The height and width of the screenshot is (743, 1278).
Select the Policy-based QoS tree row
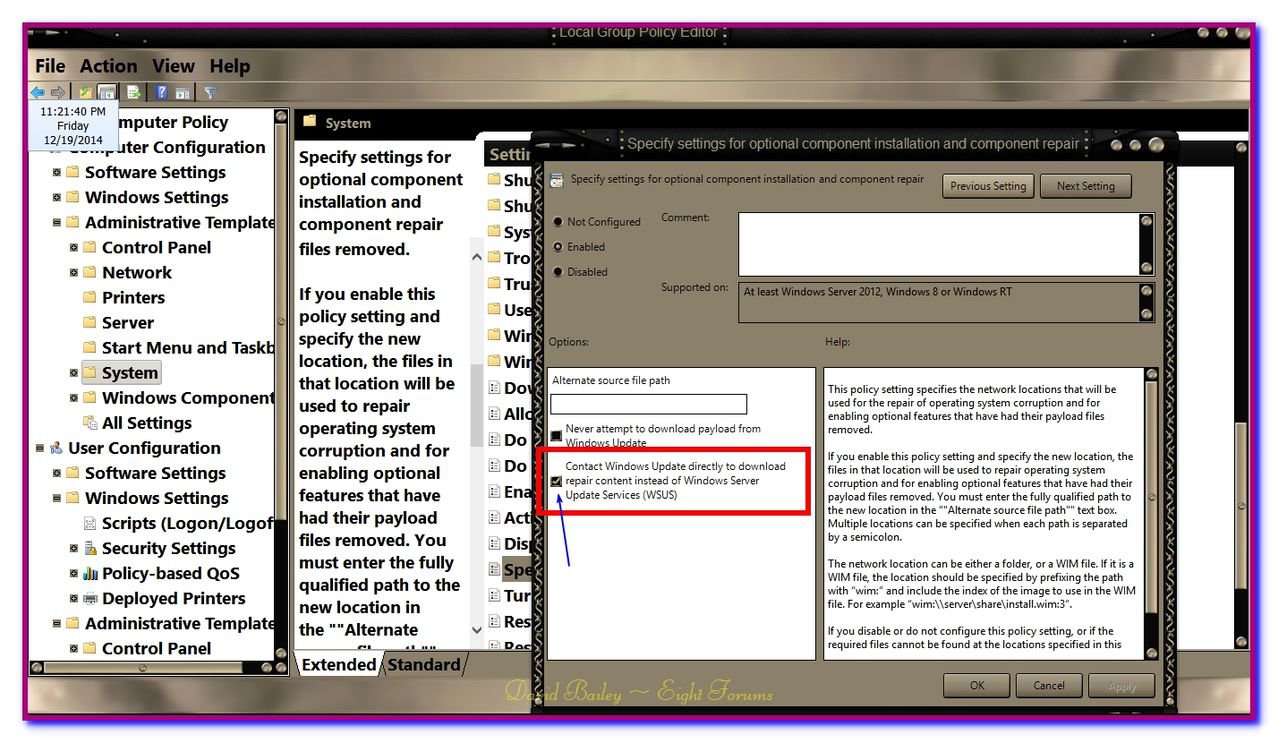170,573
